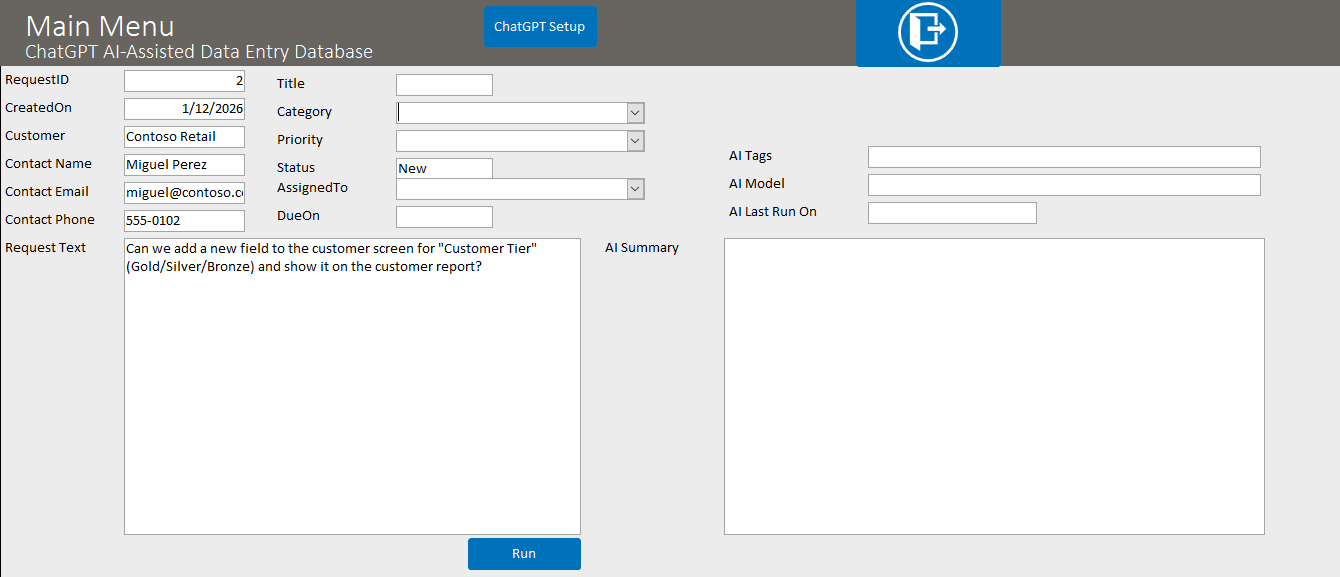Image resolution: width=1340 pixels, height=577 pixels.
Task: Click the DueOn date field
Action: (x=444, y=217)
